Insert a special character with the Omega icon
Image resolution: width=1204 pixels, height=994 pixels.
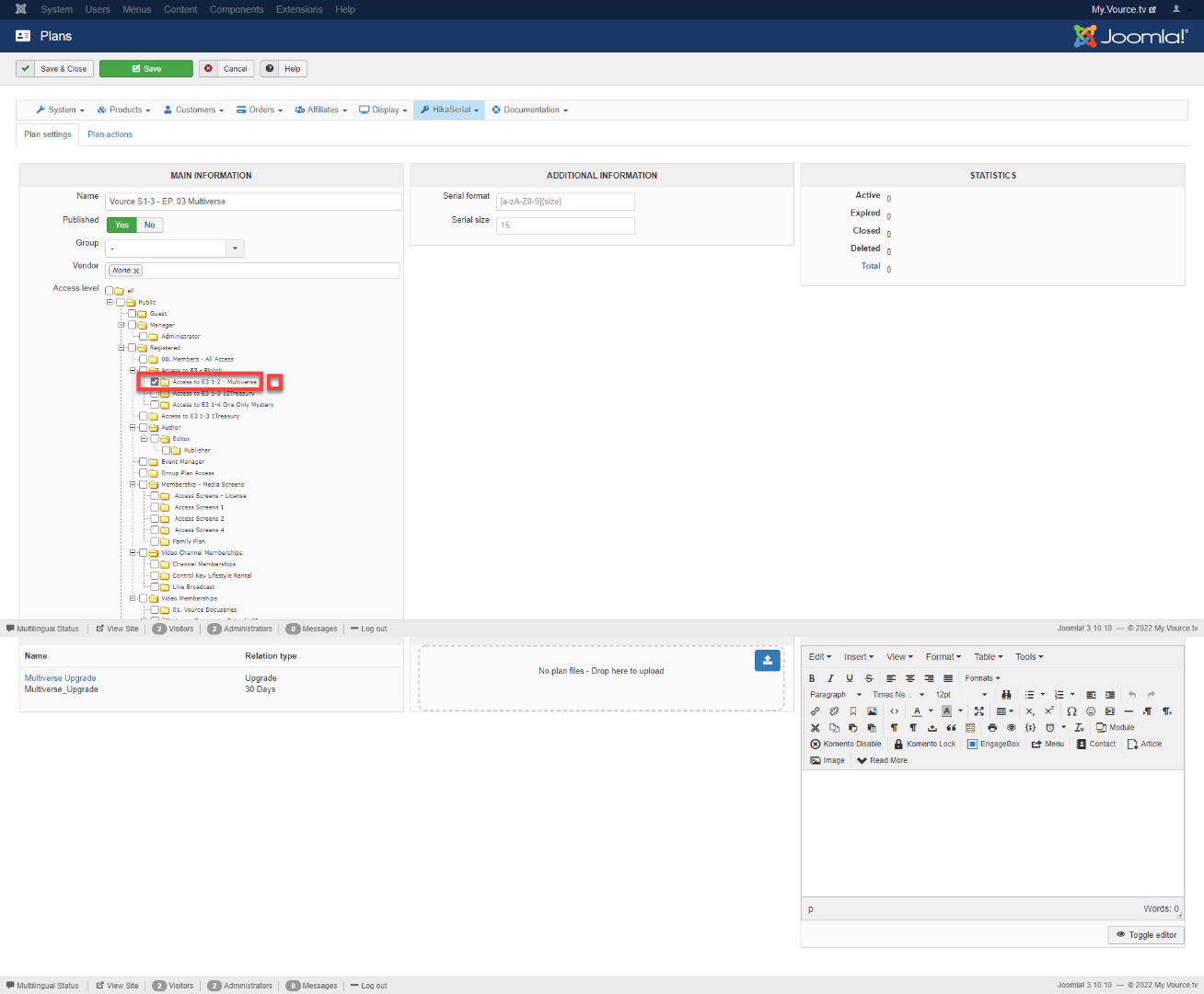[x=1071, y=711]
